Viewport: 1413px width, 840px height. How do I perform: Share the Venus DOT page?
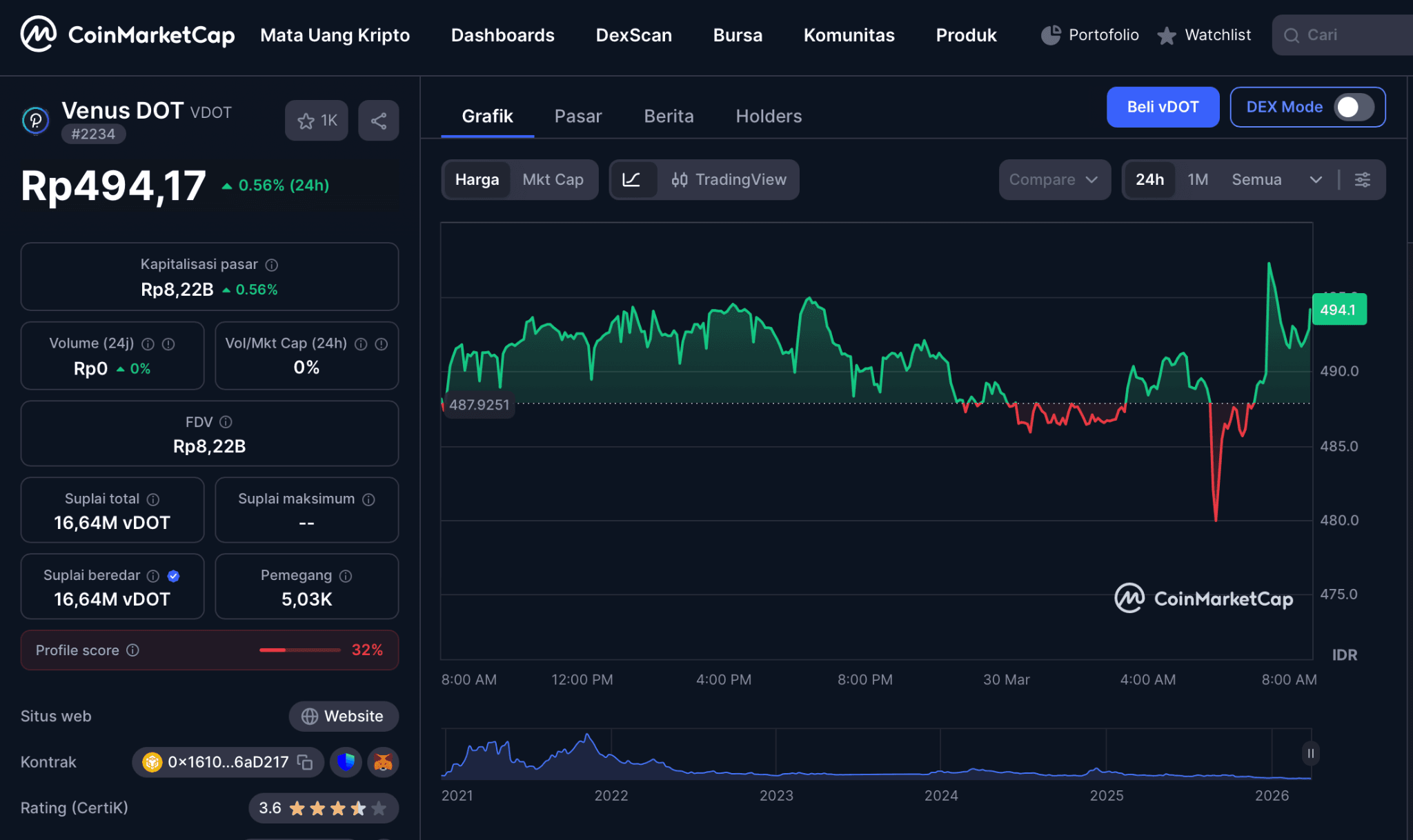coord(378,120)
